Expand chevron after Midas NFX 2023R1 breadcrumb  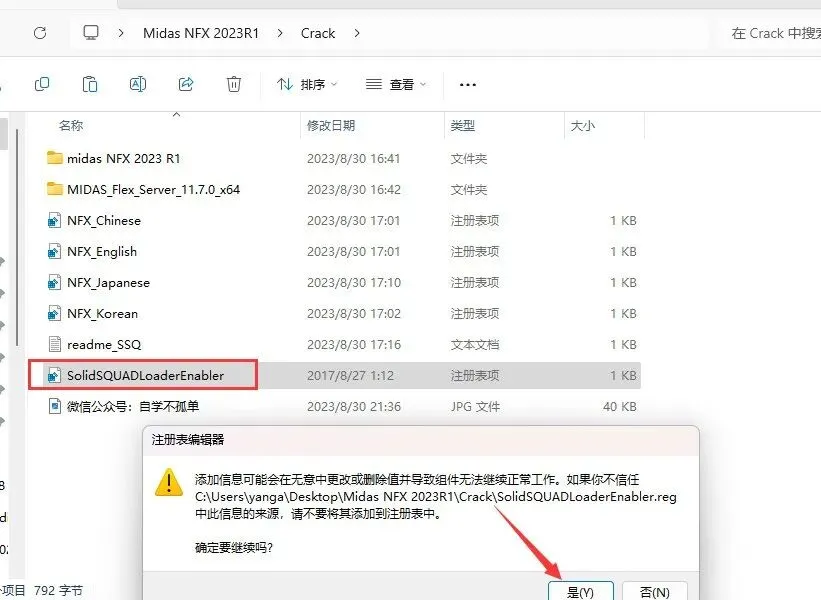click(280, 33)
